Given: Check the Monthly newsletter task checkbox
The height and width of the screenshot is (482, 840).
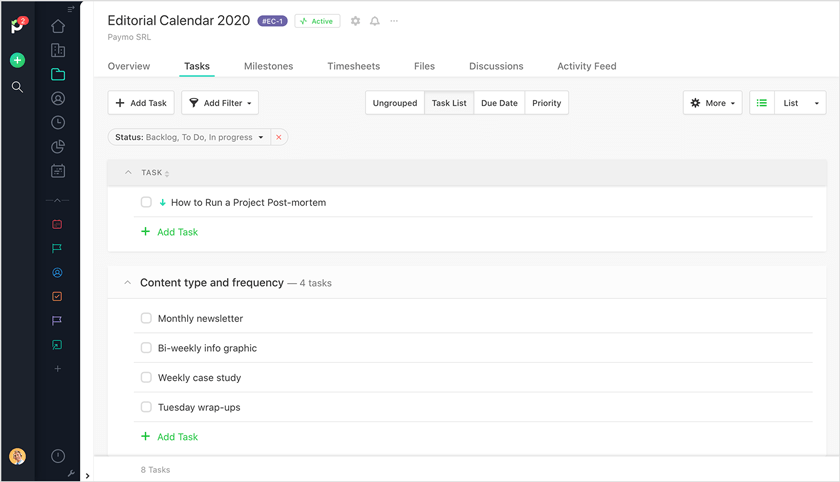Looking at the screenshot, I should [x=146, y=319].
